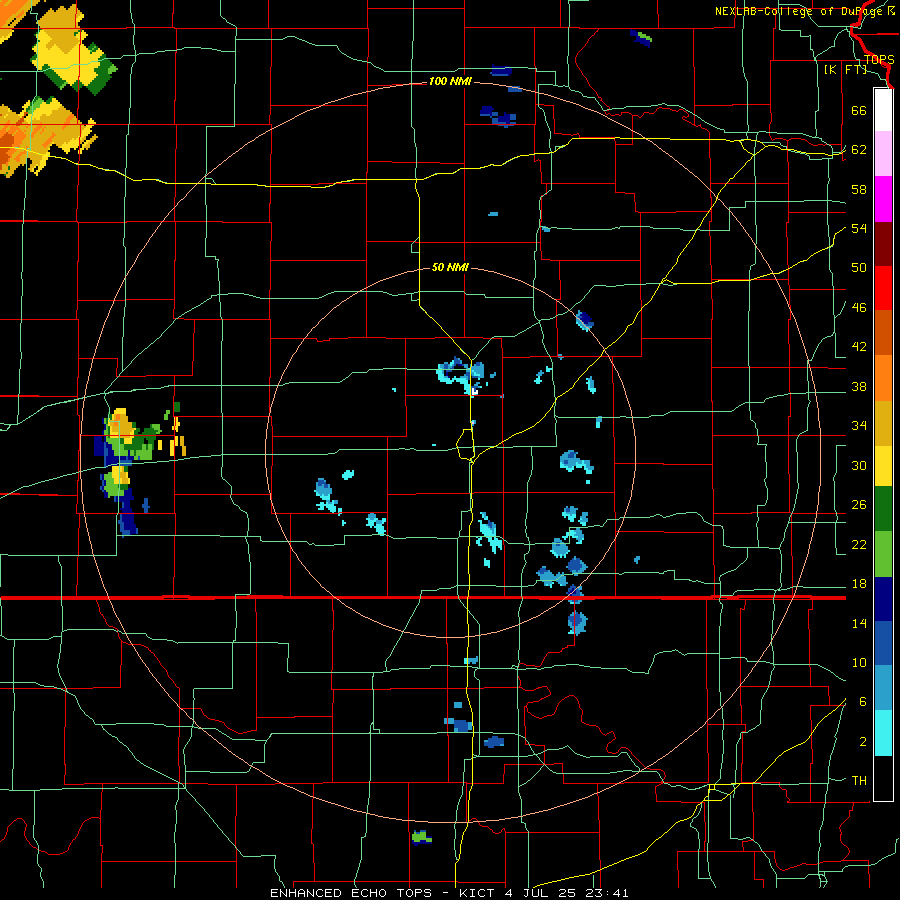Choose the dark orange swatch near 42
This screenshot has height=900, width=900.
tap(883, 333)
